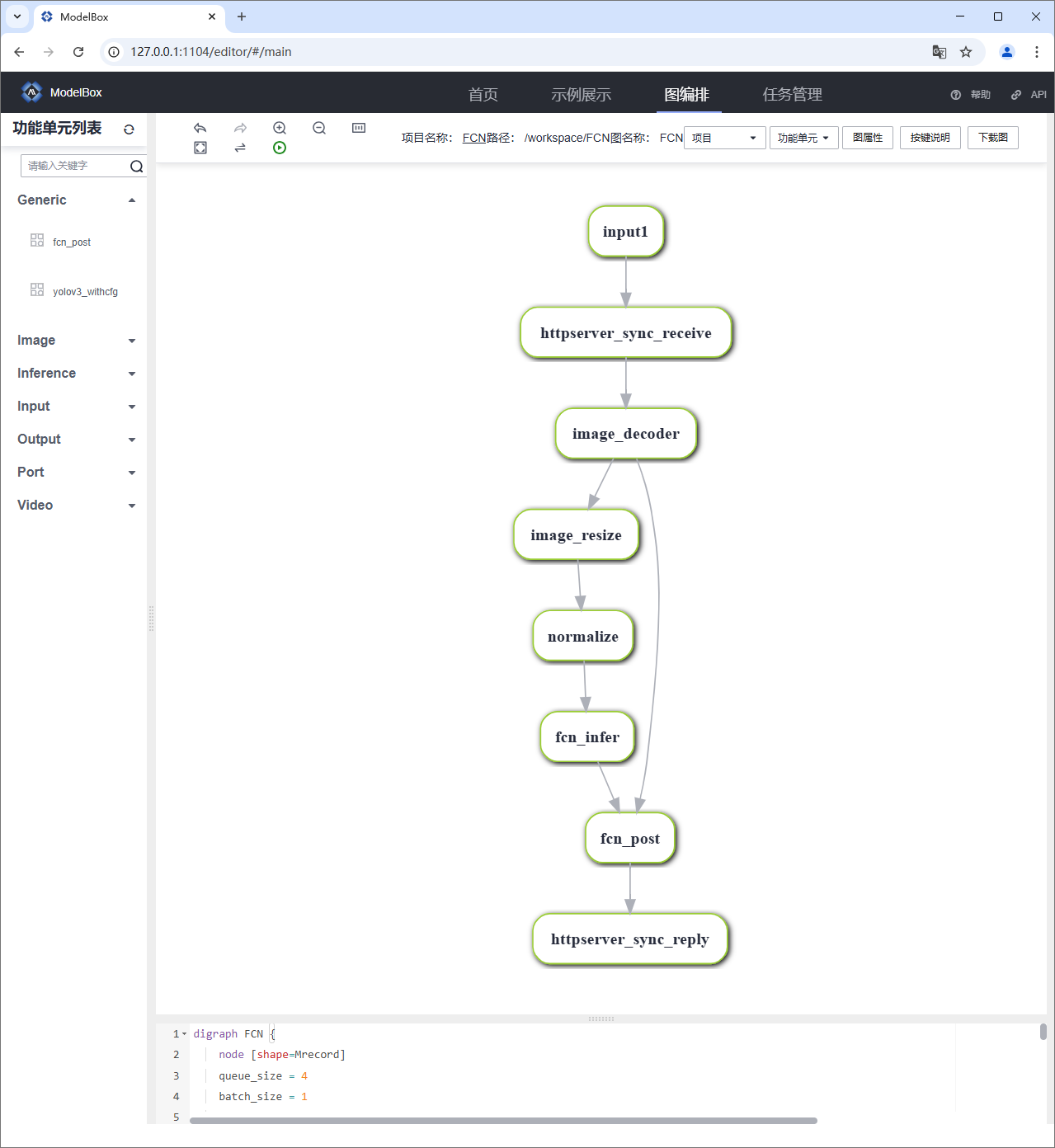Select the image_decoder node in graph
The width and height of the screenshot is (1055, 1148).
pos(625,434)
